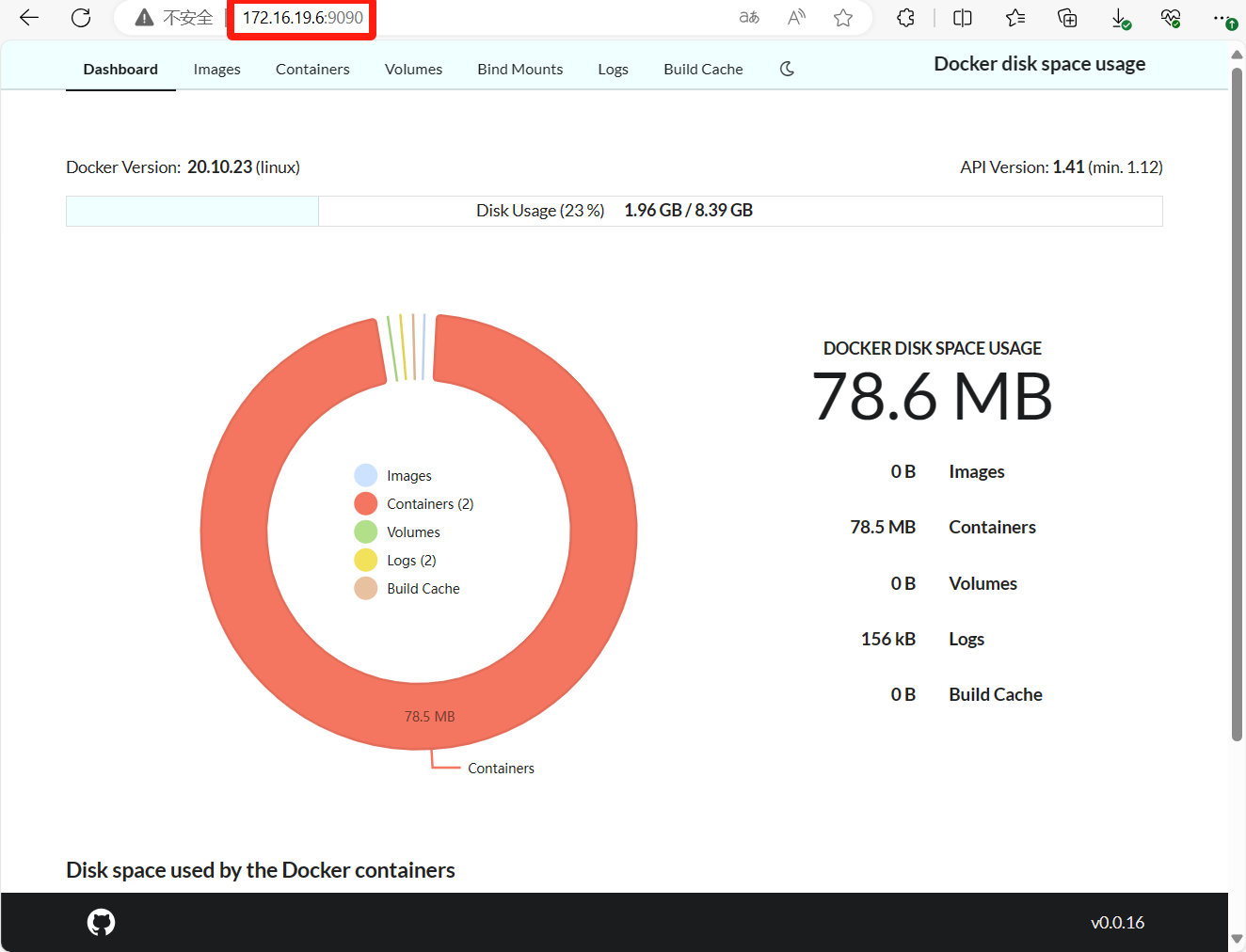
Task: Click the browser refresh icon
Action: 81,18
